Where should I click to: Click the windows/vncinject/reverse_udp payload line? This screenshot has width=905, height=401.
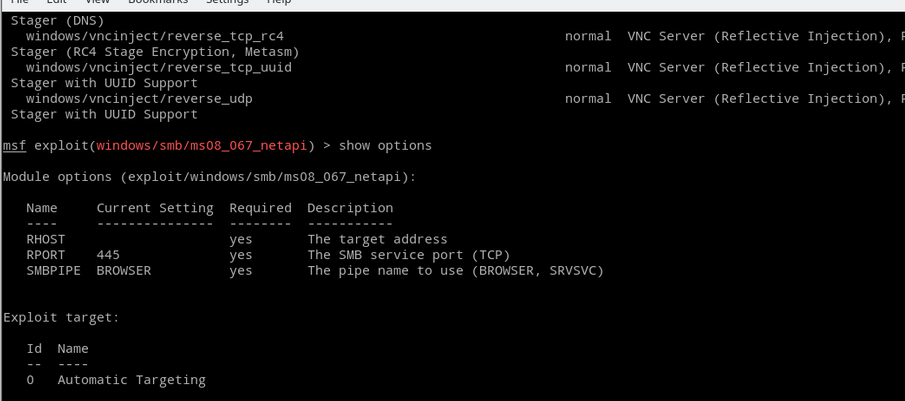click(x=139, y=99)
